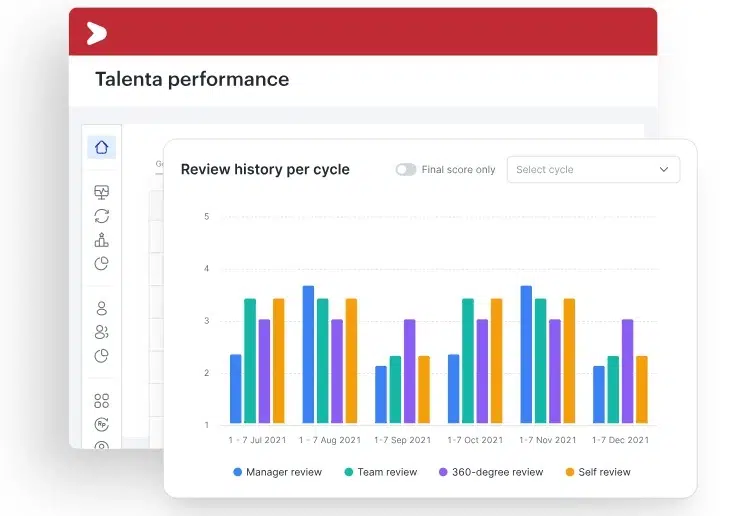
Task: Click the circular refresh arrows sidebar icon
Action: [x=101, y=216]
